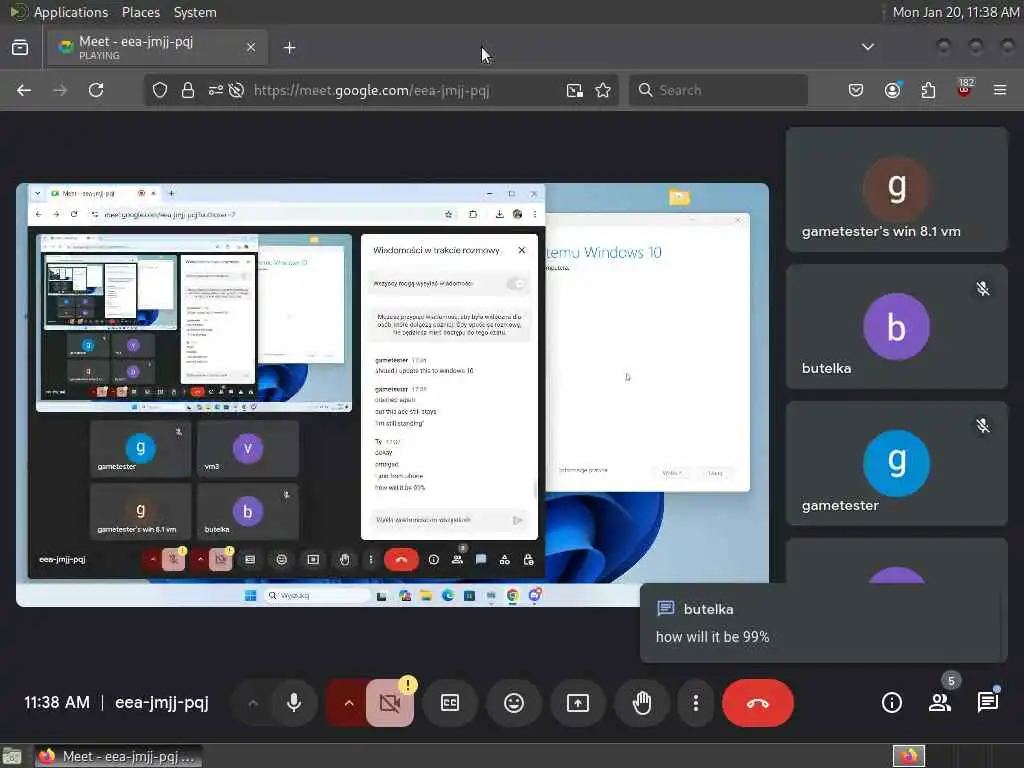Open picture-in-picture icon in address bar
Image resolution: width=1024 pixels, height=768 pixels.
[x=575, y=90]
